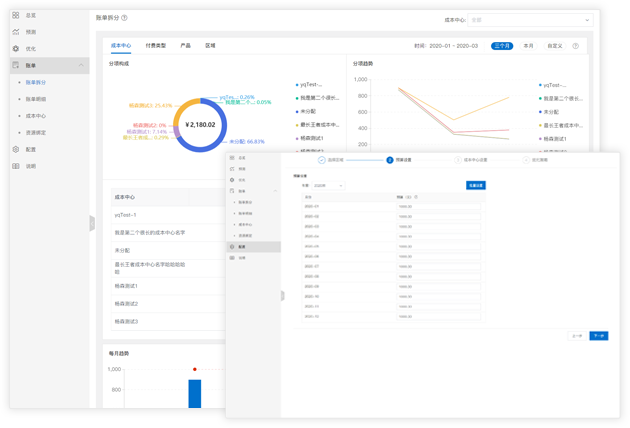Click the 预测 forecast chart icon

click(x=16, y=32)
